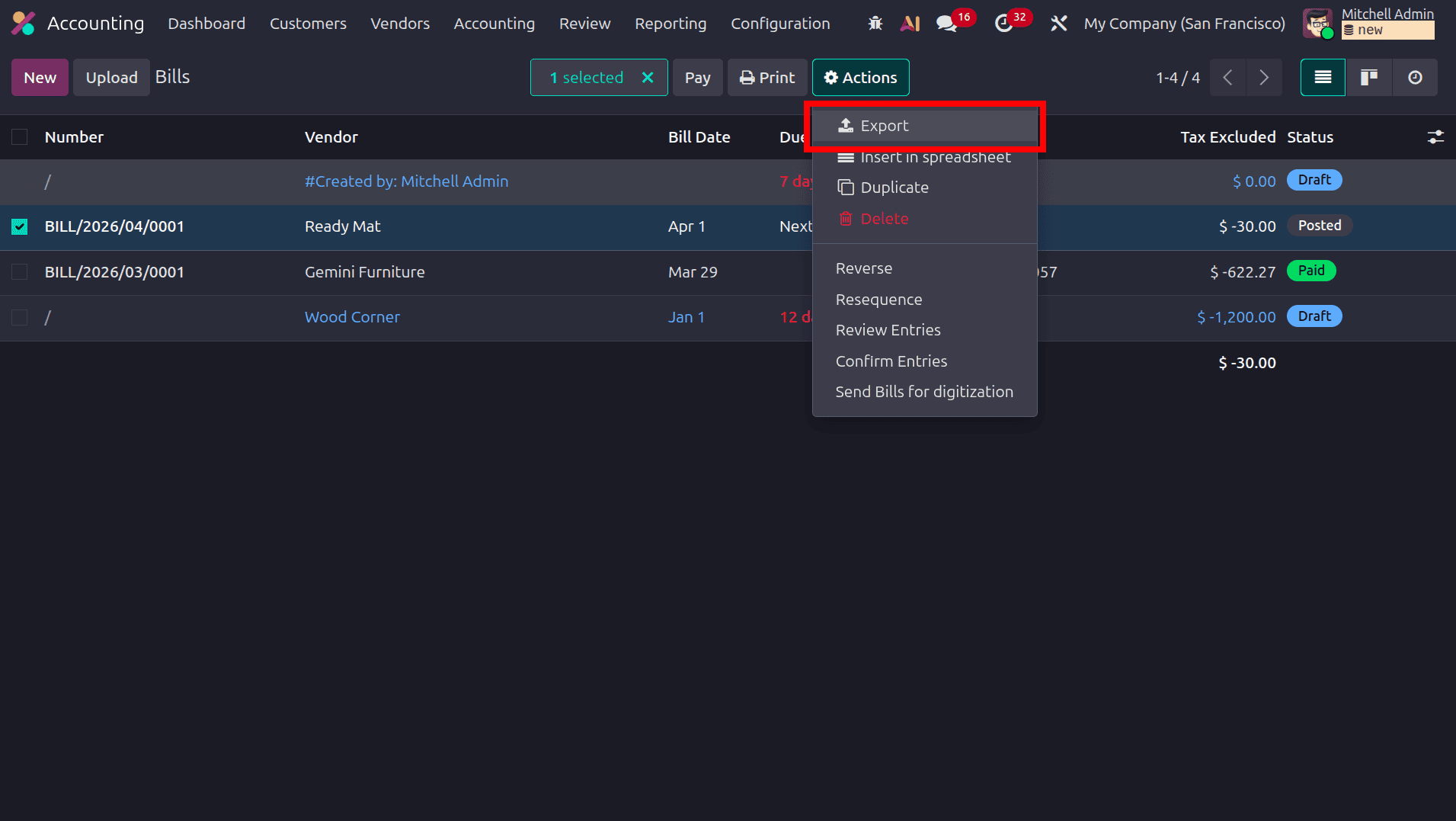
Task: Click the Upload button
Action: coord(111,78)
